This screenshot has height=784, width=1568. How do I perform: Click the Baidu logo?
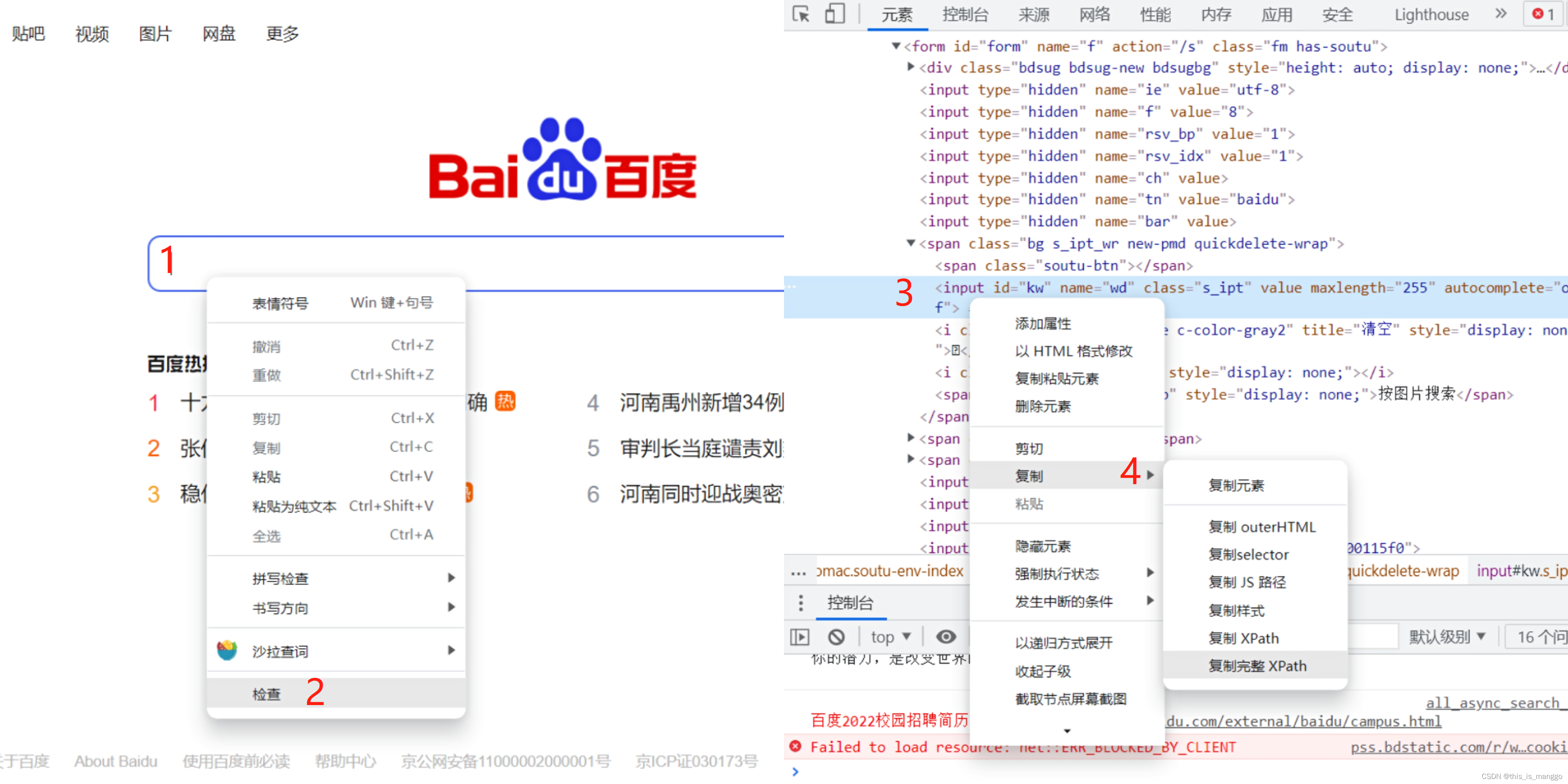pyautogui.click(x=563, y=170)
